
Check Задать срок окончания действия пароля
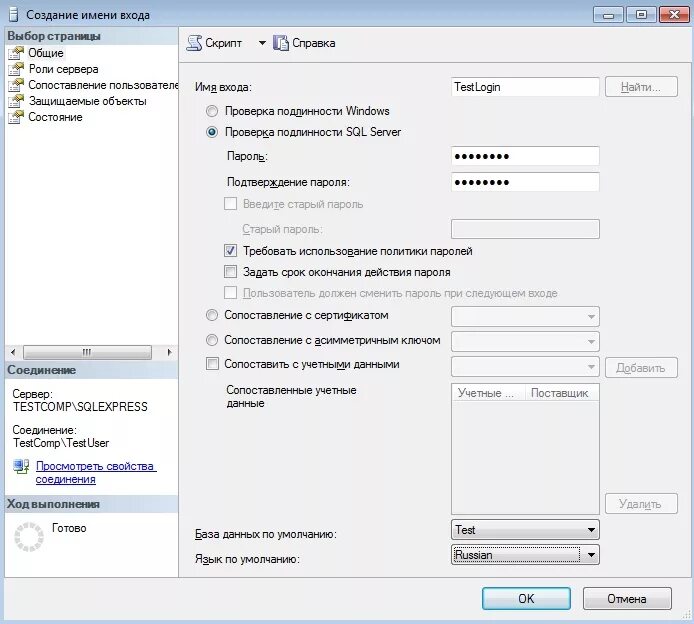coord(230,272)
